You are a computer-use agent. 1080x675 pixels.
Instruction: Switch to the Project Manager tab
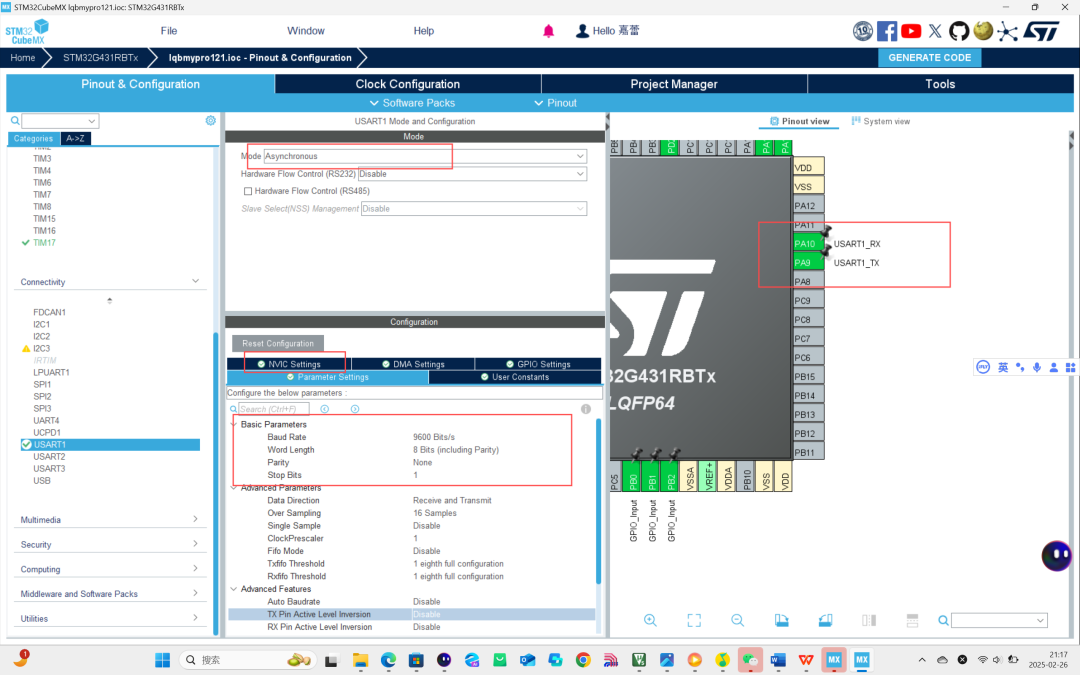674,84
